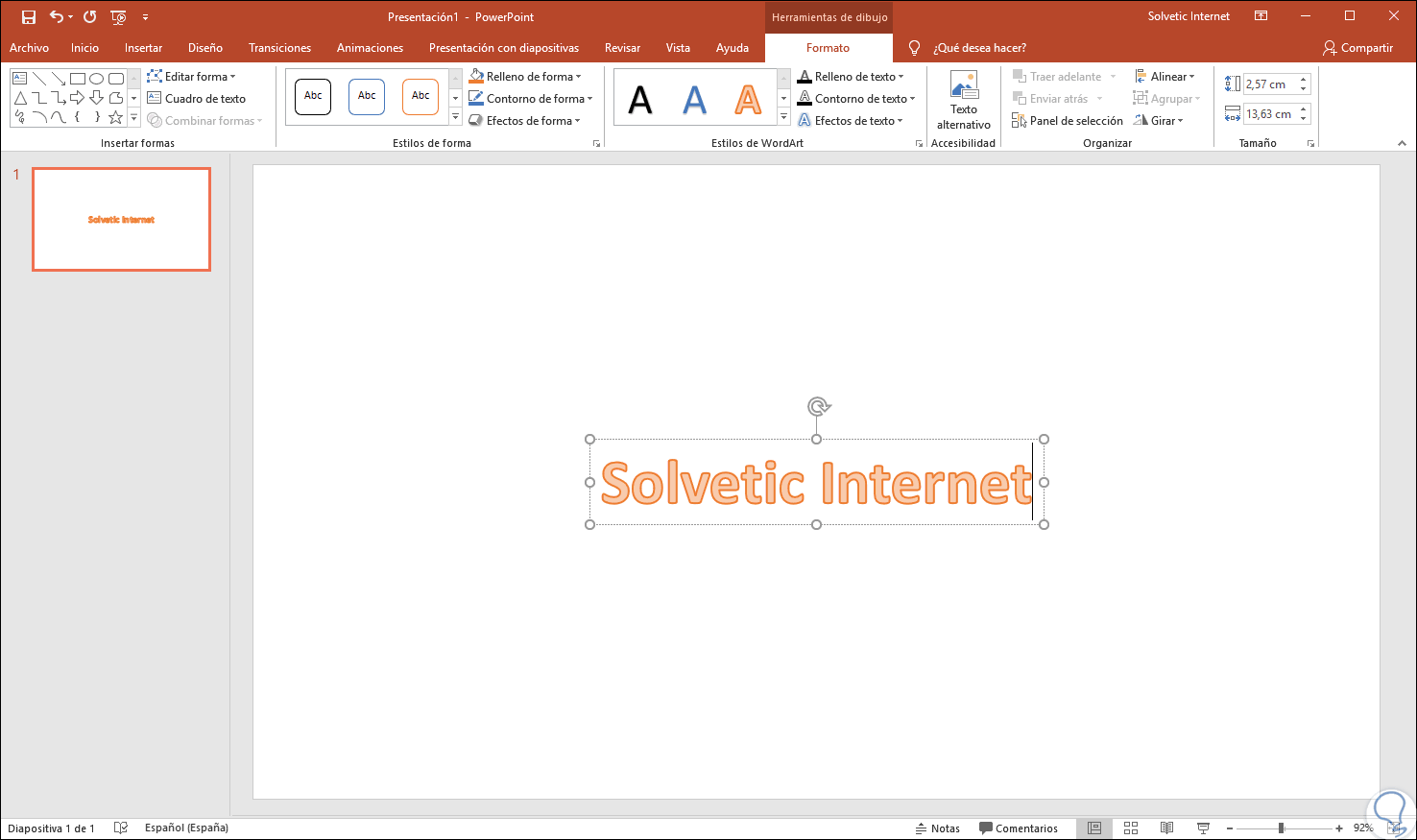Switch to the Insertar tab
The width and height of the screenshot is (1417, 840).
[x=143, y=48]
